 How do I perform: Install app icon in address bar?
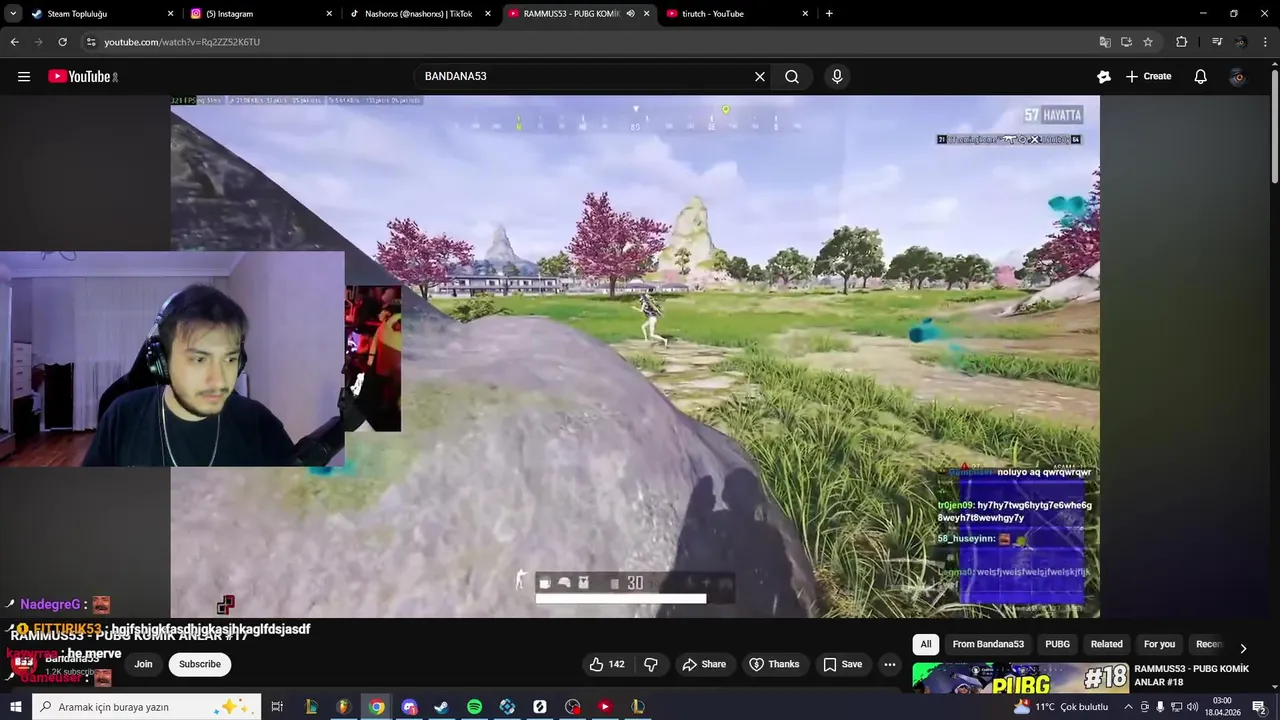[x=1126, y=42]
